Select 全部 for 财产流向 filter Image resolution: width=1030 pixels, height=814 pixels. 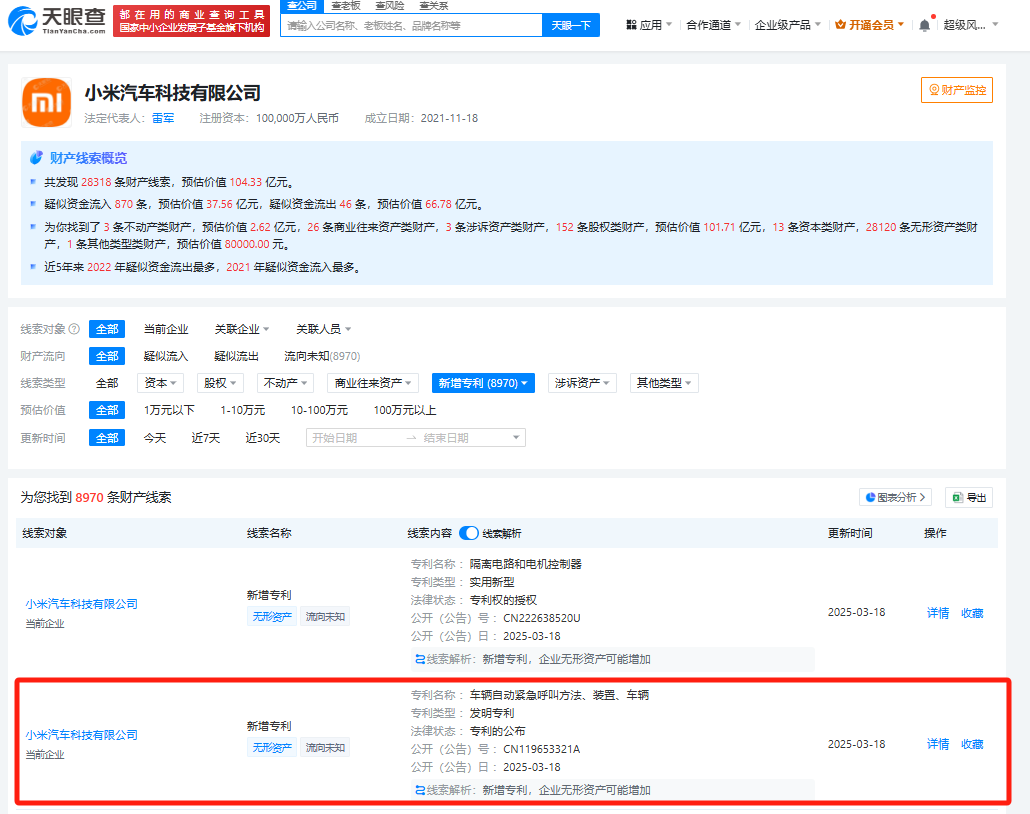pos(107,356)
